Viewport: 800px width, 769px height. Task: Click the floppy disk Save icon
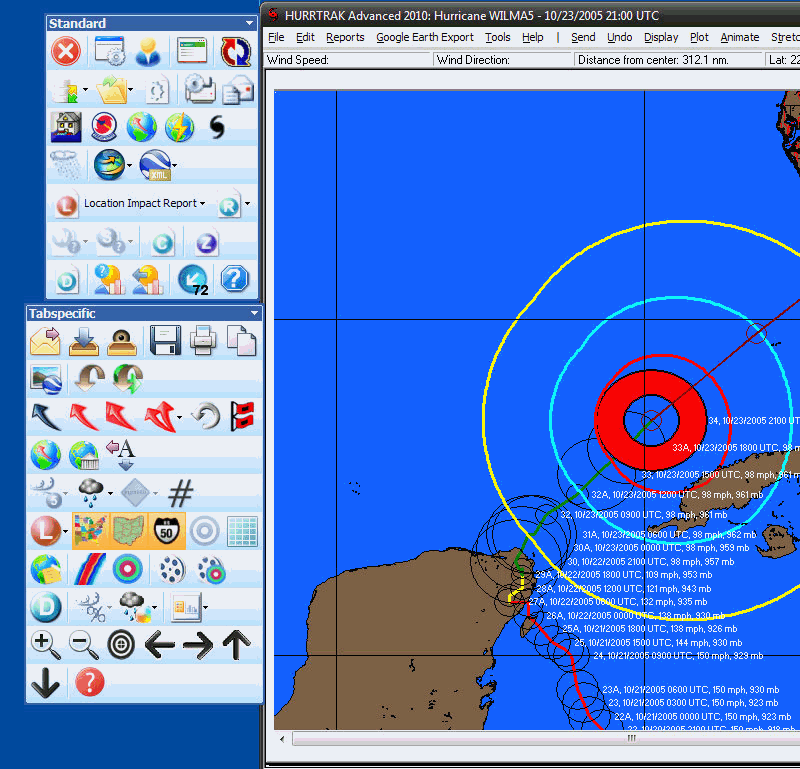pyautogui.click(x=165, y=341)
